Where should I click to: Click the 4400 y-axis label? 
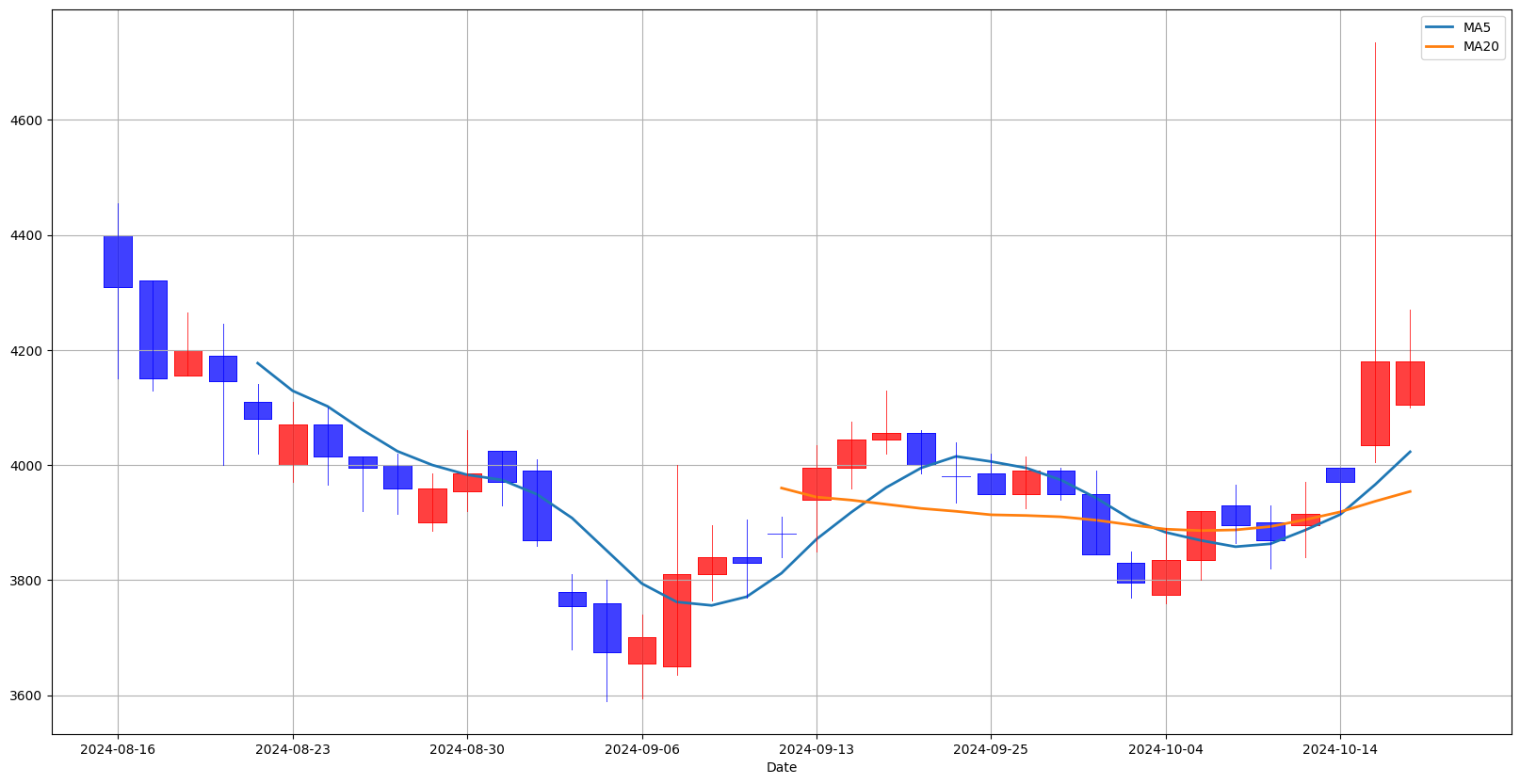[26, 235]
